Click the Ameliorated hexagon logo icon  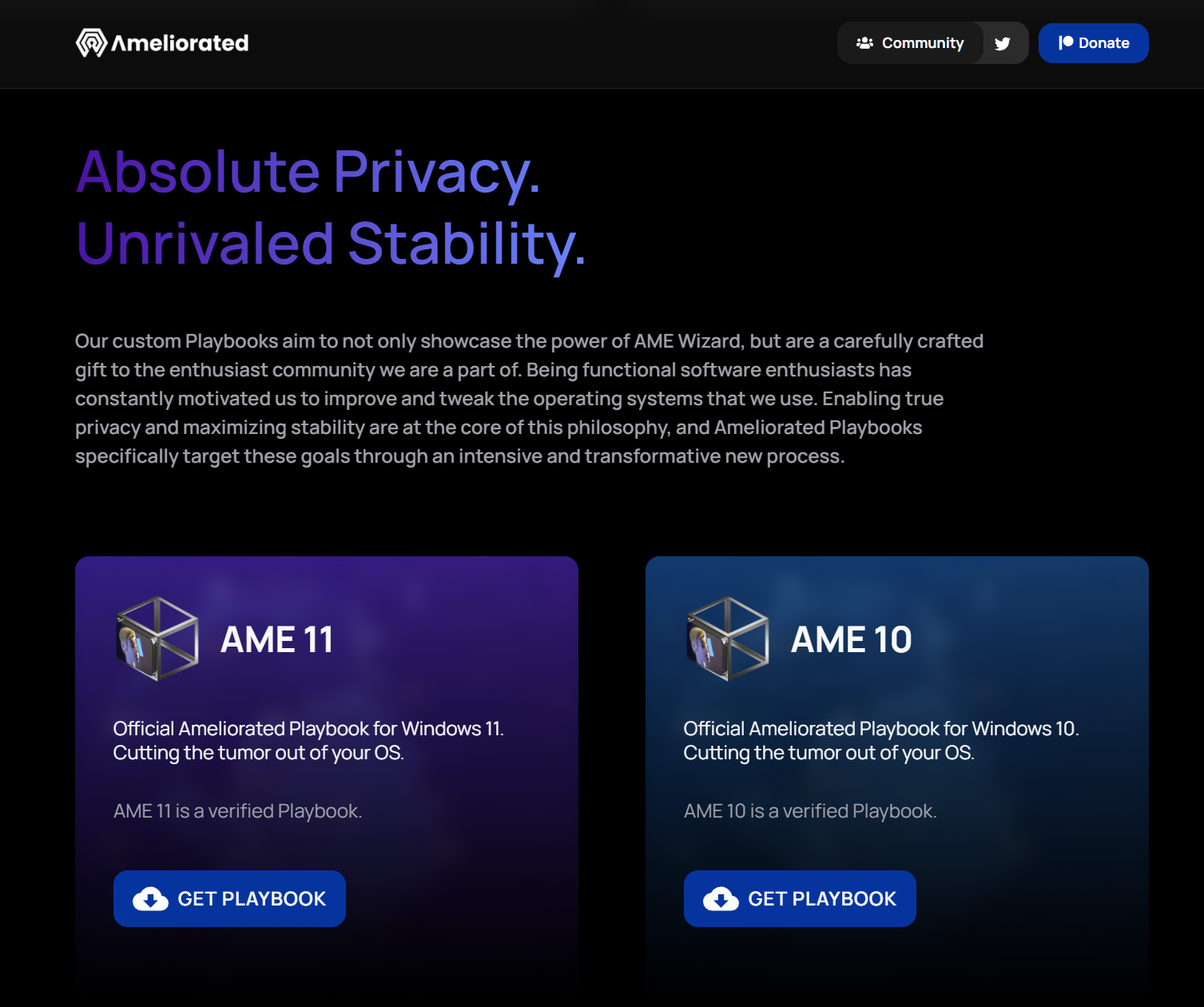pyautogui.click(x=91, y=43)
